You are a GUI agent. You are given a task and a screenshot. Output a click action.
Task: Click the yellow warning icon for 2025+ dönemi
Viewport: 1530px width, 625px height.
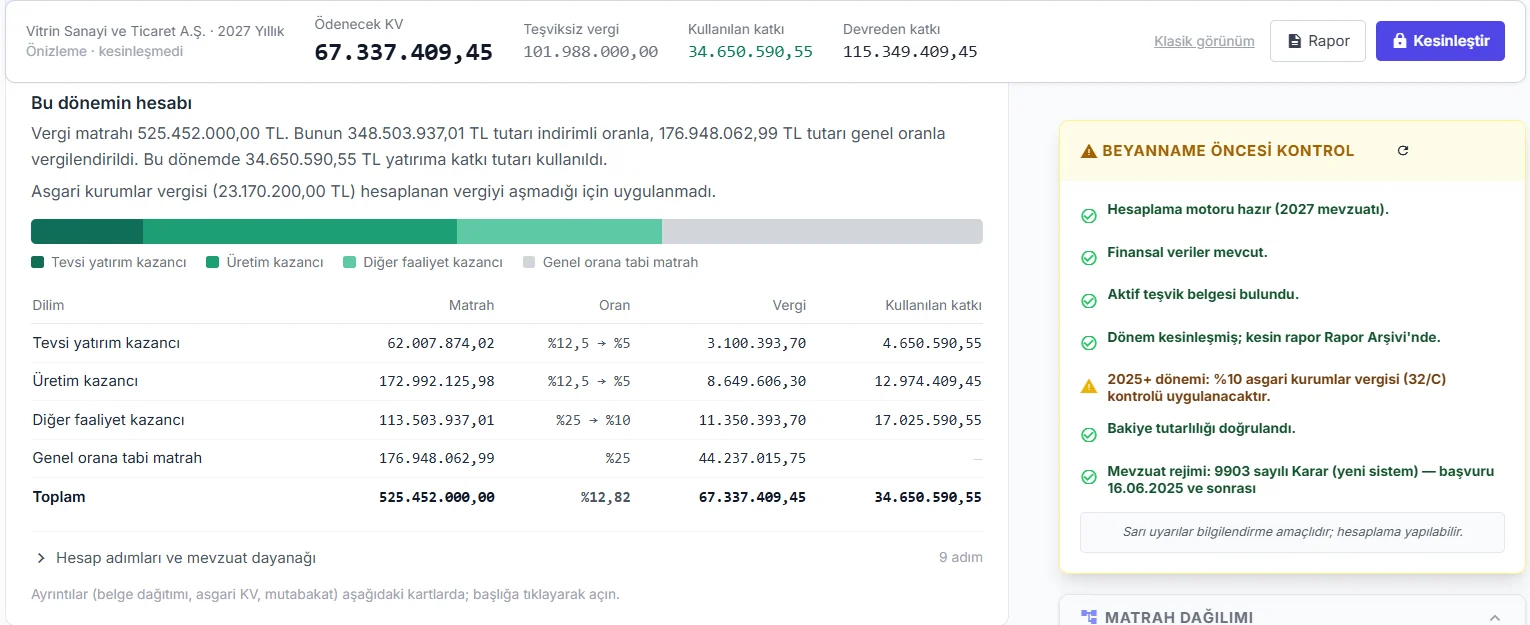1089,386
